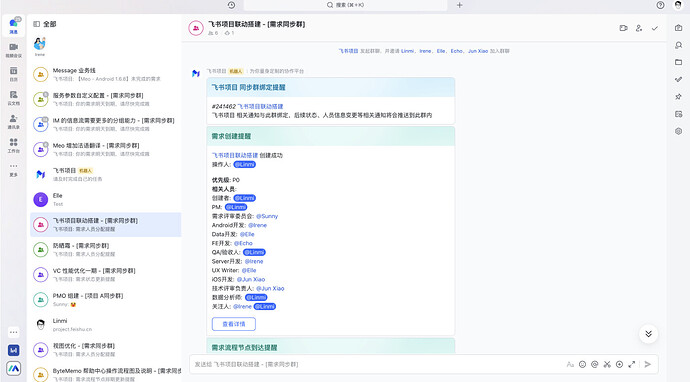
Task: Open the folder files icon in right rail
Action: [x=679, y=62]
